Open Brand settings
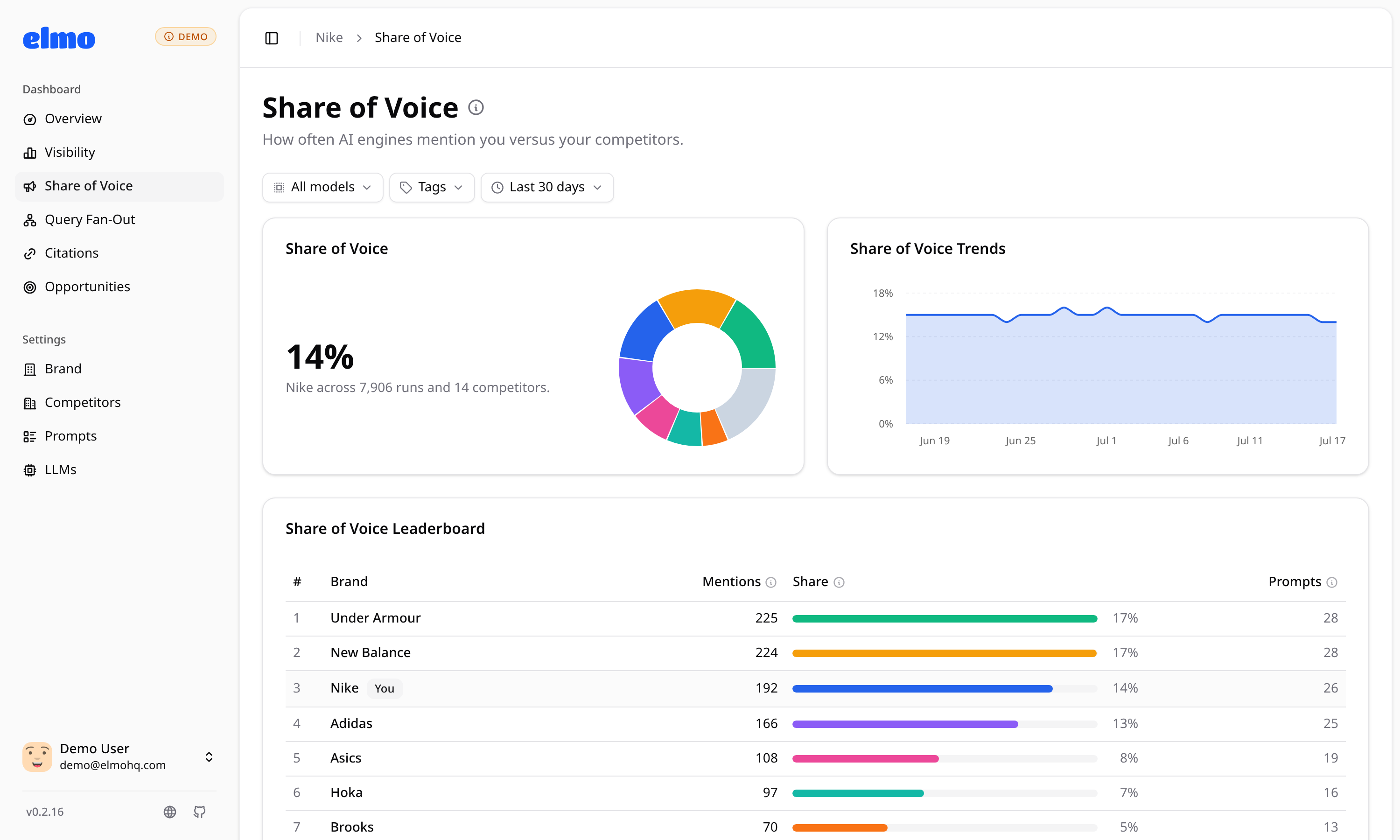The image size is (1400, 840). pos(119,369)
